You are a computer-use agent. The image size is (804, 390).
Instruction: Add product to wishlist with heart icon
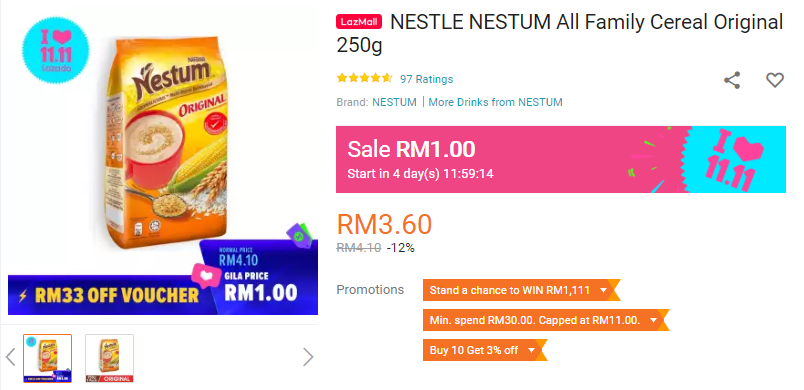click(775, 80)
